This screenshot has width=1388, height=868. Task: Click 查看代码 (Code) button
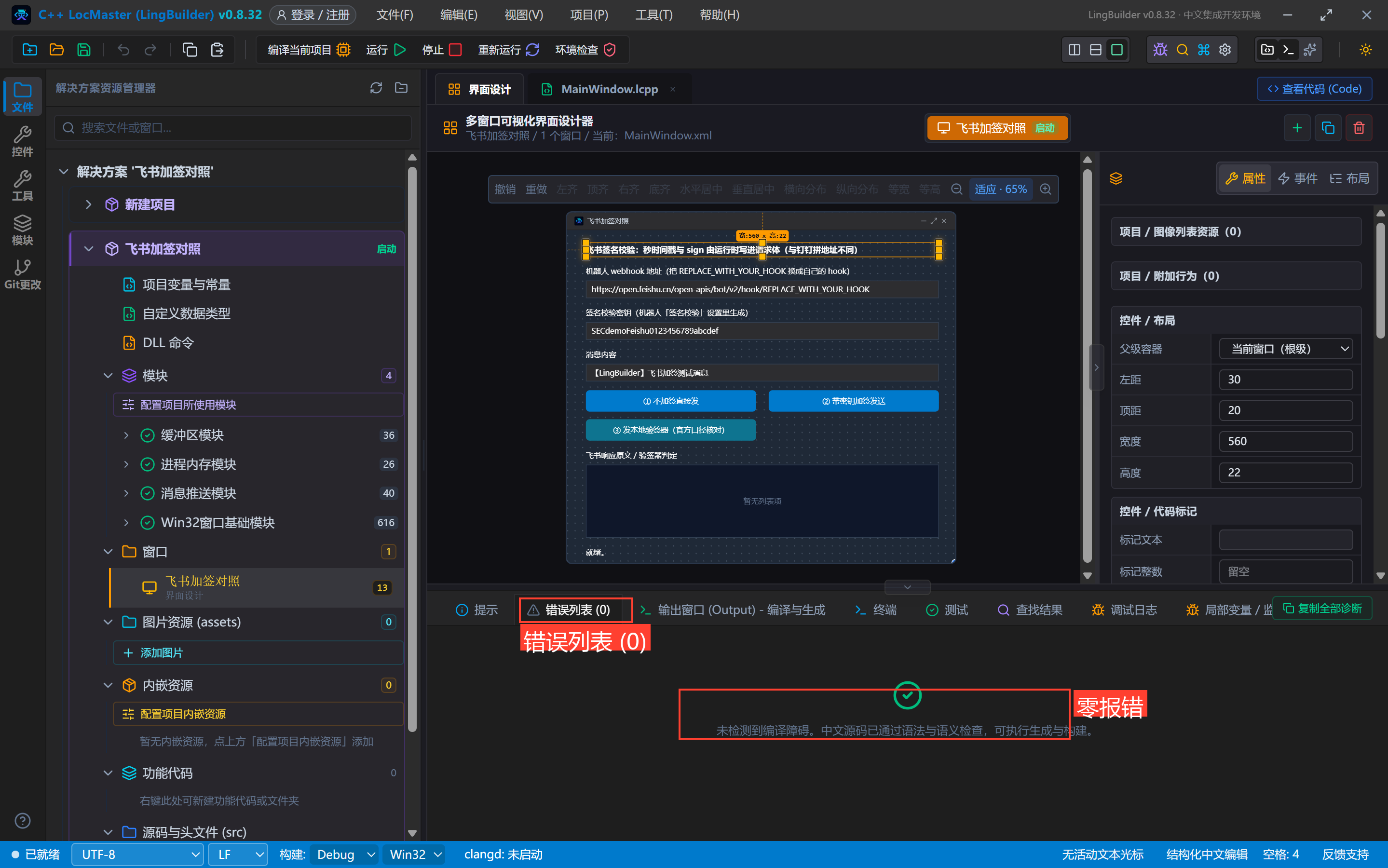(1314, 89)
